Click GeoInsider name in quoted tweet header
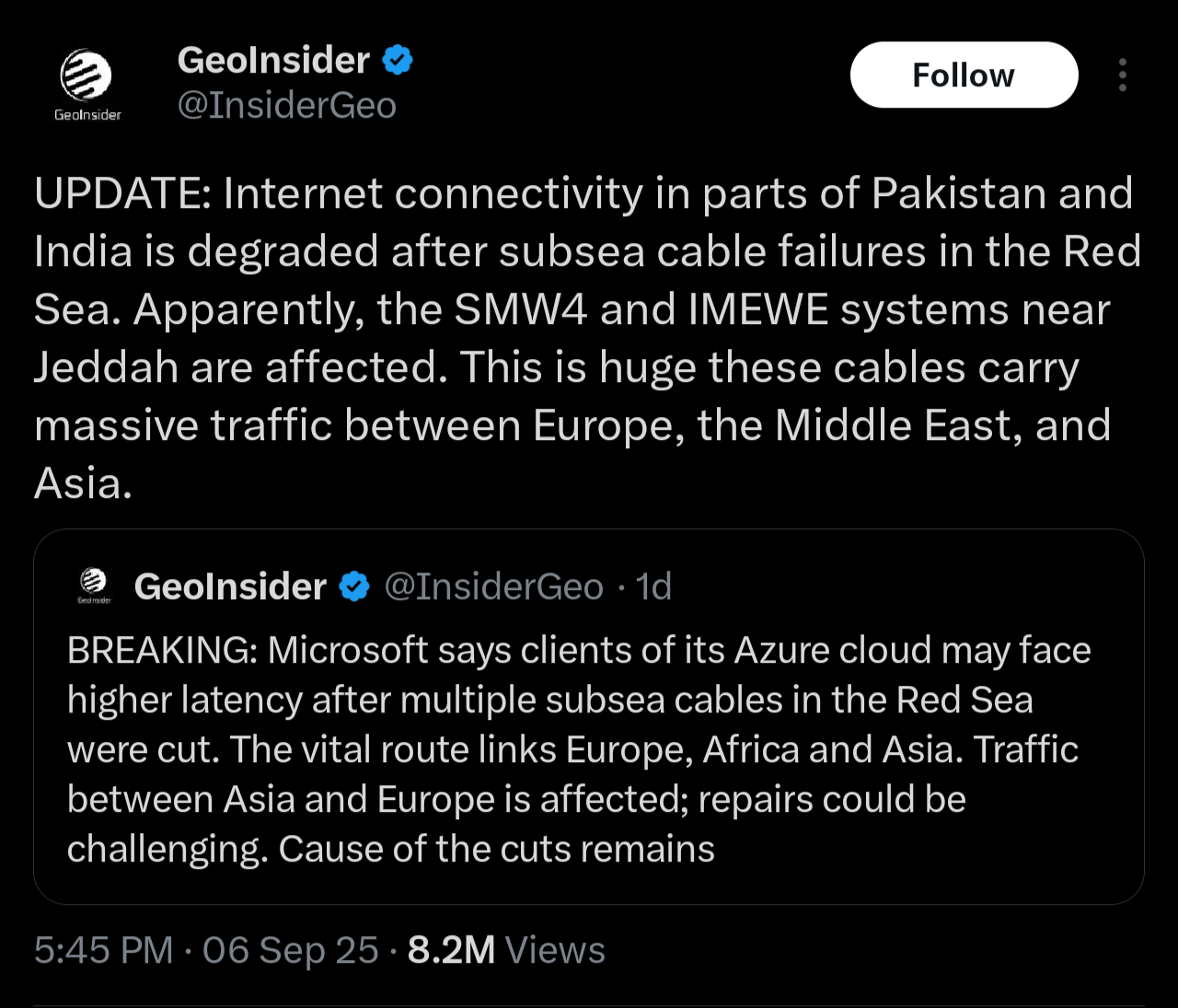Viewport: 1178px width, 1008px height. [230, 586]
